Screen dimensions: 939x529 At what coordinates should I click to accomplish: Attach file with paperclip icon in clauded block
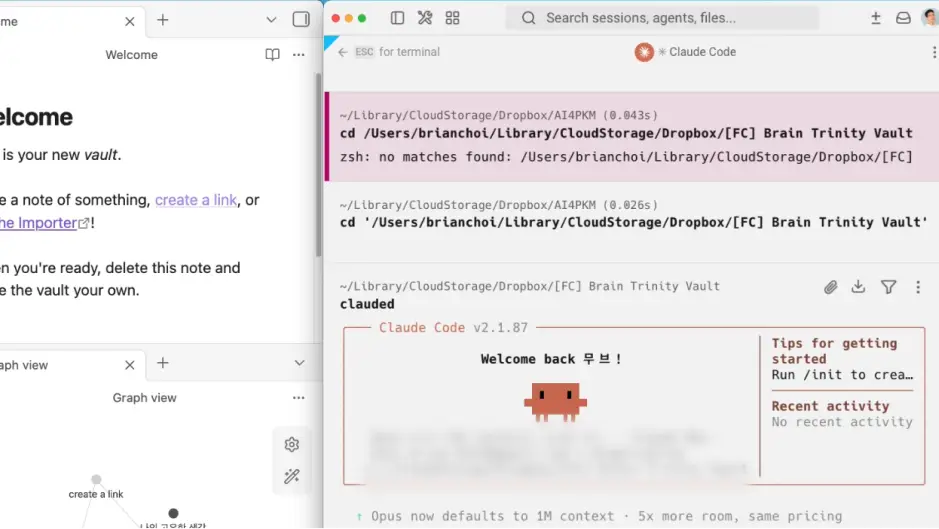tap(830, 287)
